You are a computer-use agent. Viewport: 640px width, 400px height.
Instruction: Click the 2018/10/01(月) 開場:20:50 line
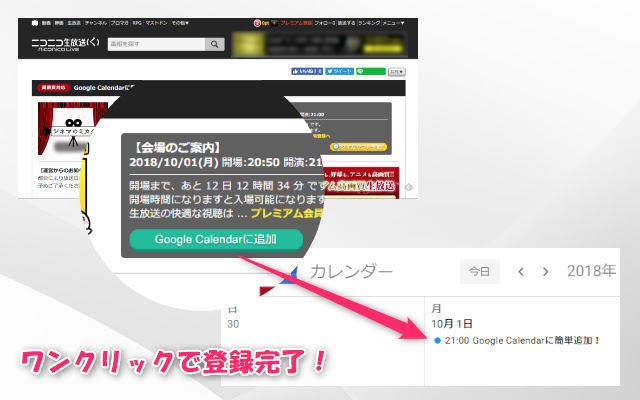click(204, 162)
